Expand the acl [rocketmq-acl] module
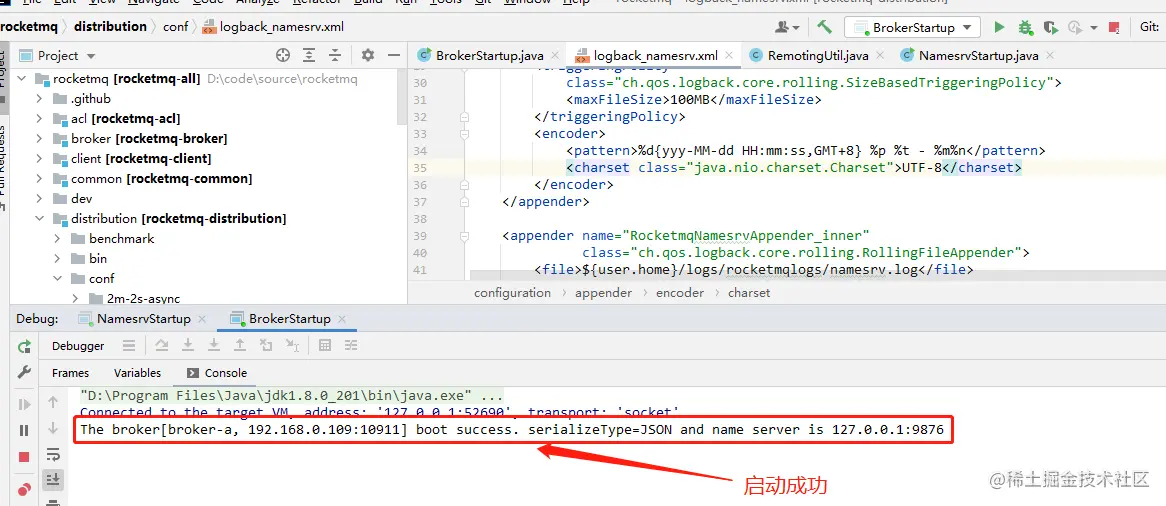Image resolution: width=1166 pixels, height=506 pixels. point(39,118)
